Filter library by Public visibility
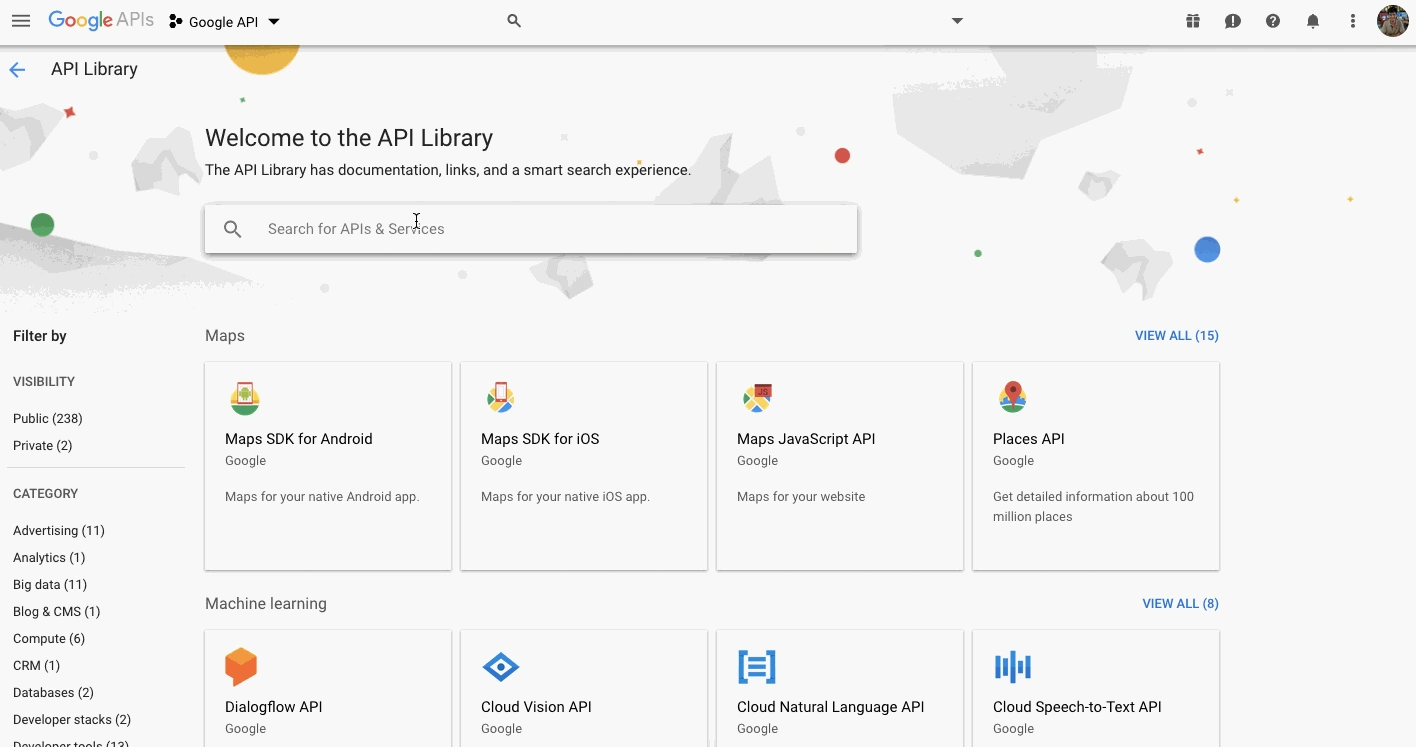1416x747 pixels. 47,418
